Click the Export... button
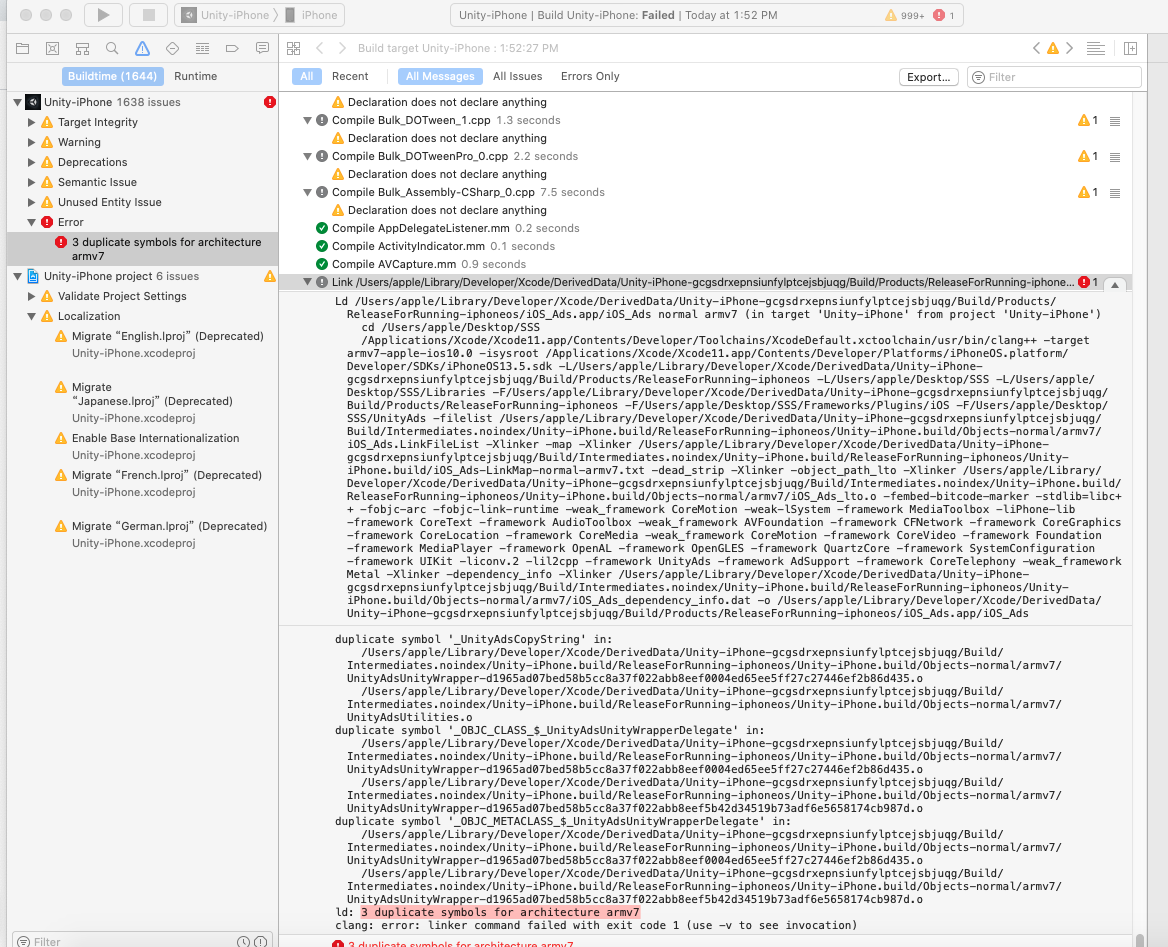 [928, 76]
